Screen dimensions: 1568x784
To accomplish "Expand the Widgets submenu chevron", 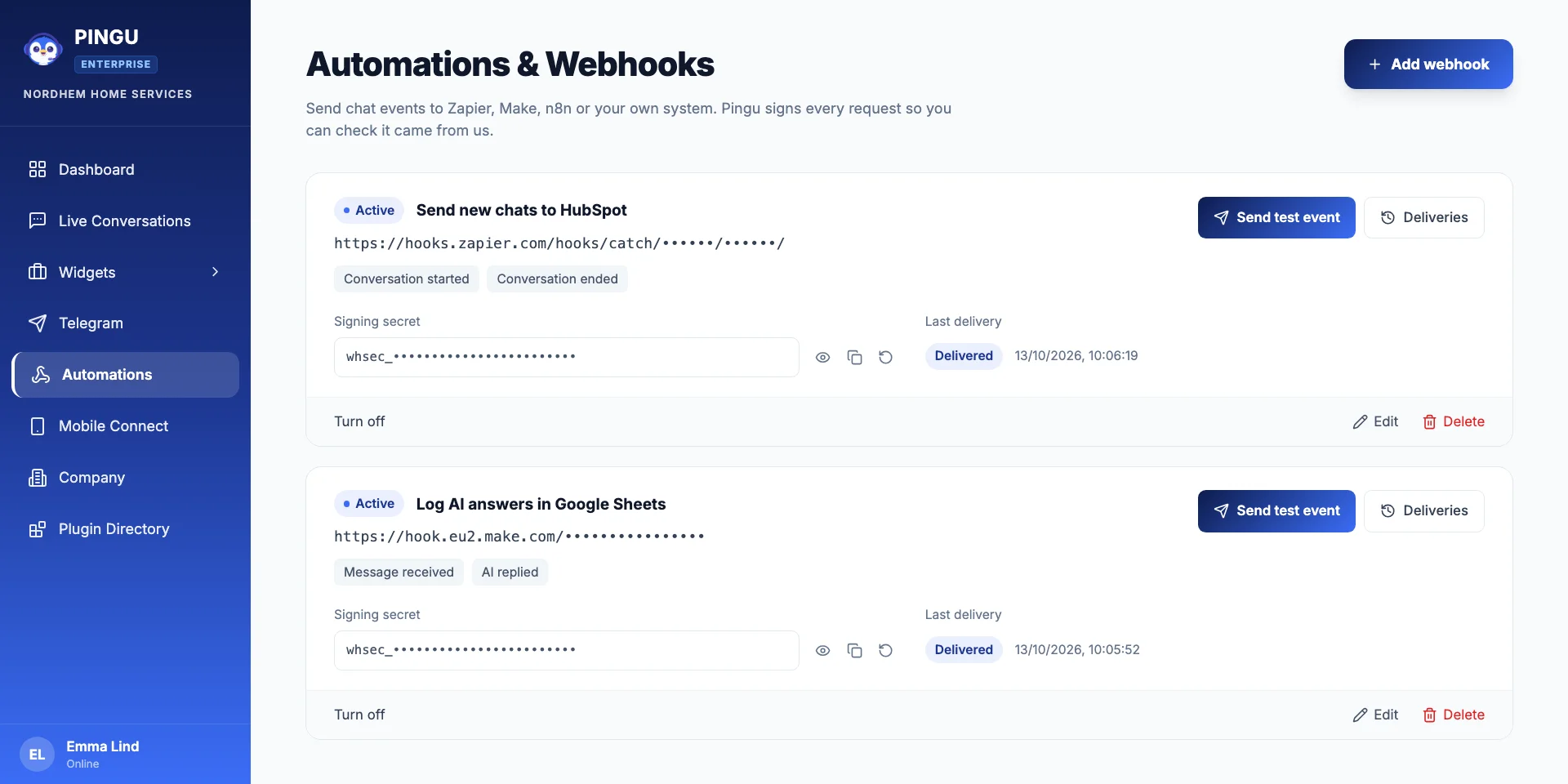I will pos(216,272).
